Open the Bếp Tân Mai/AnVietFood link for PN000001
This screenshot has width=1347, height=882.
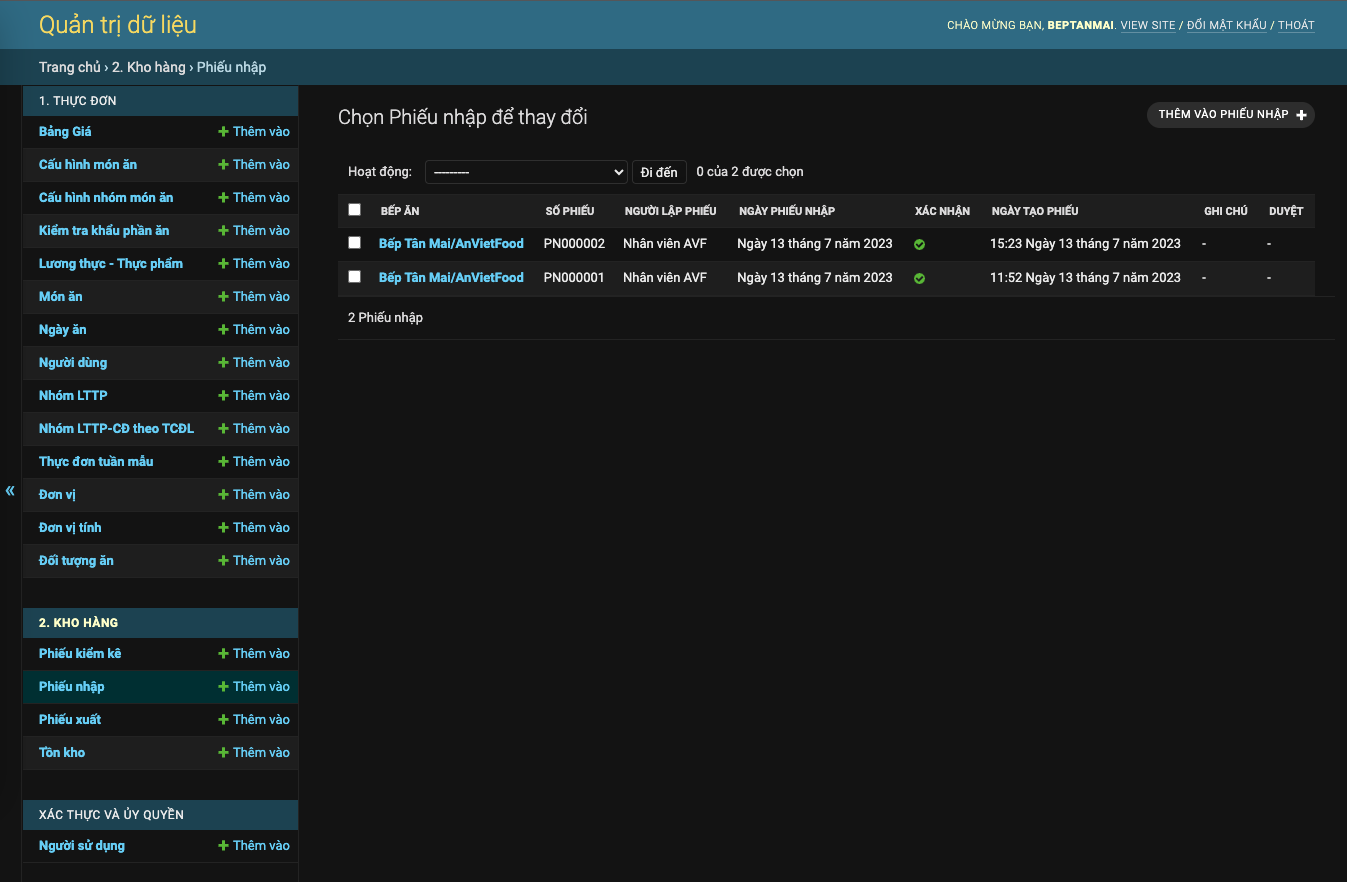tap(451, 277)
